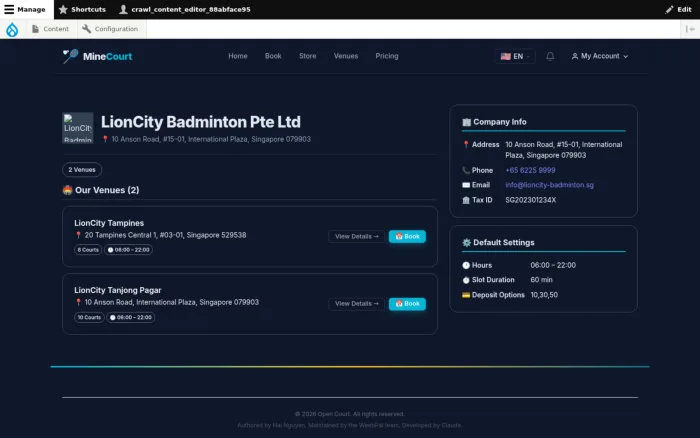The width and height of the screenshot is (700, 438).
Task: Open the Content admin menu
Action: pos(50,29)
